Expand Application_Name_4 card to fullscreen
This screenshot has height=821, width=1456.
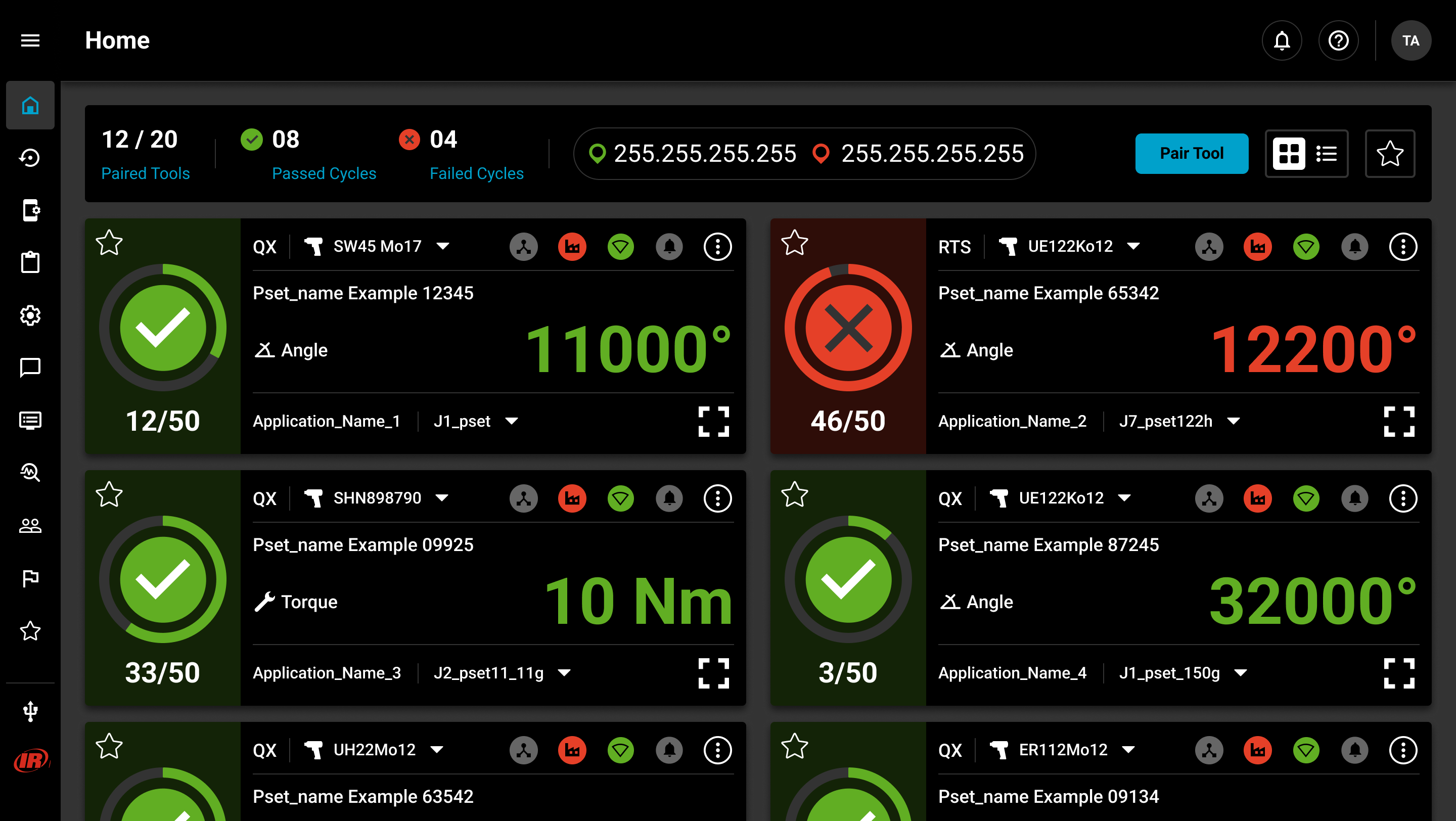pyautogui.click(x=1399, y=673)
